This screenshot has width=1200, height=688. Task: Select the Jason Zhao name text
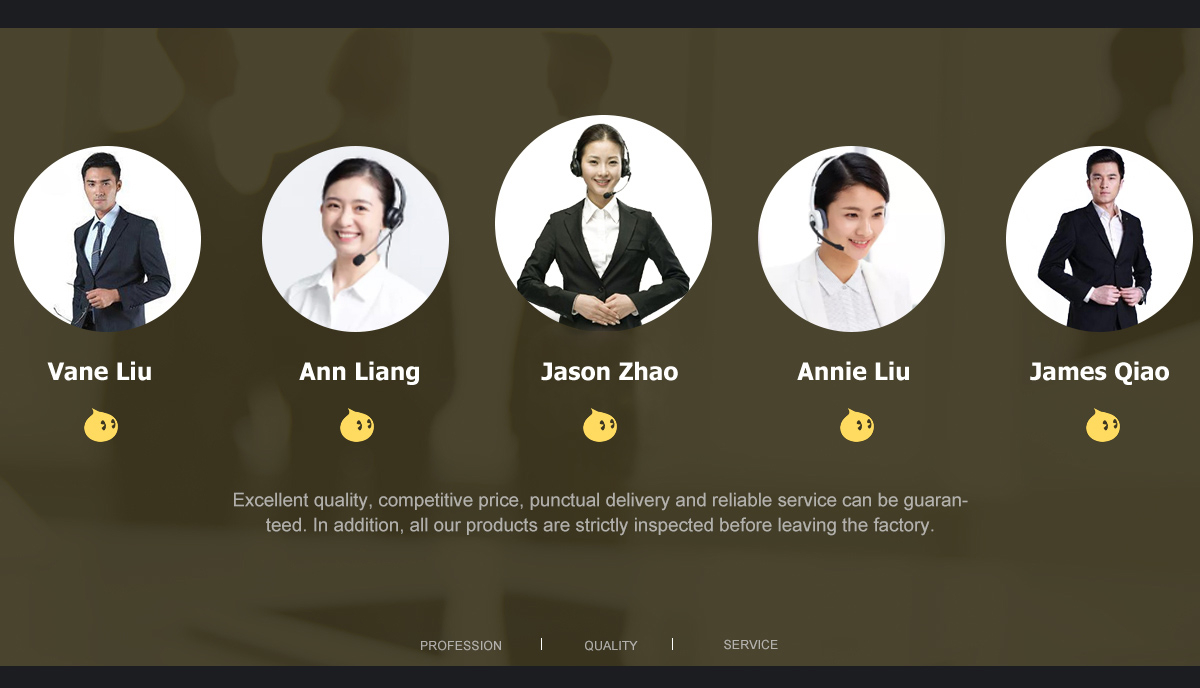click(x=610, y=372)
